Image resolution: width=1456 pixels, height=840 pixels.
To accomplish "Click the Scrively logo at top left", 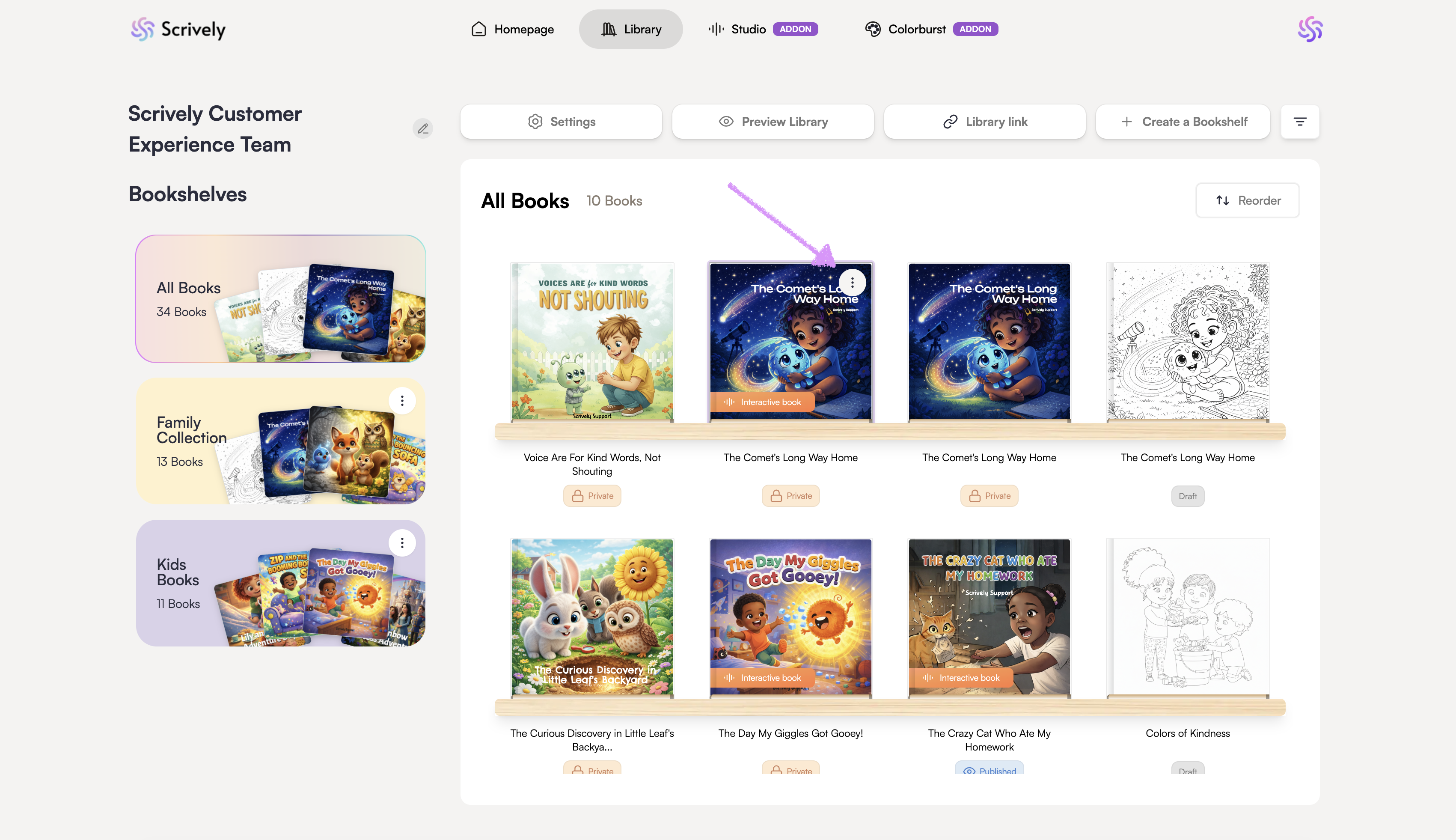I will [178, 29].
